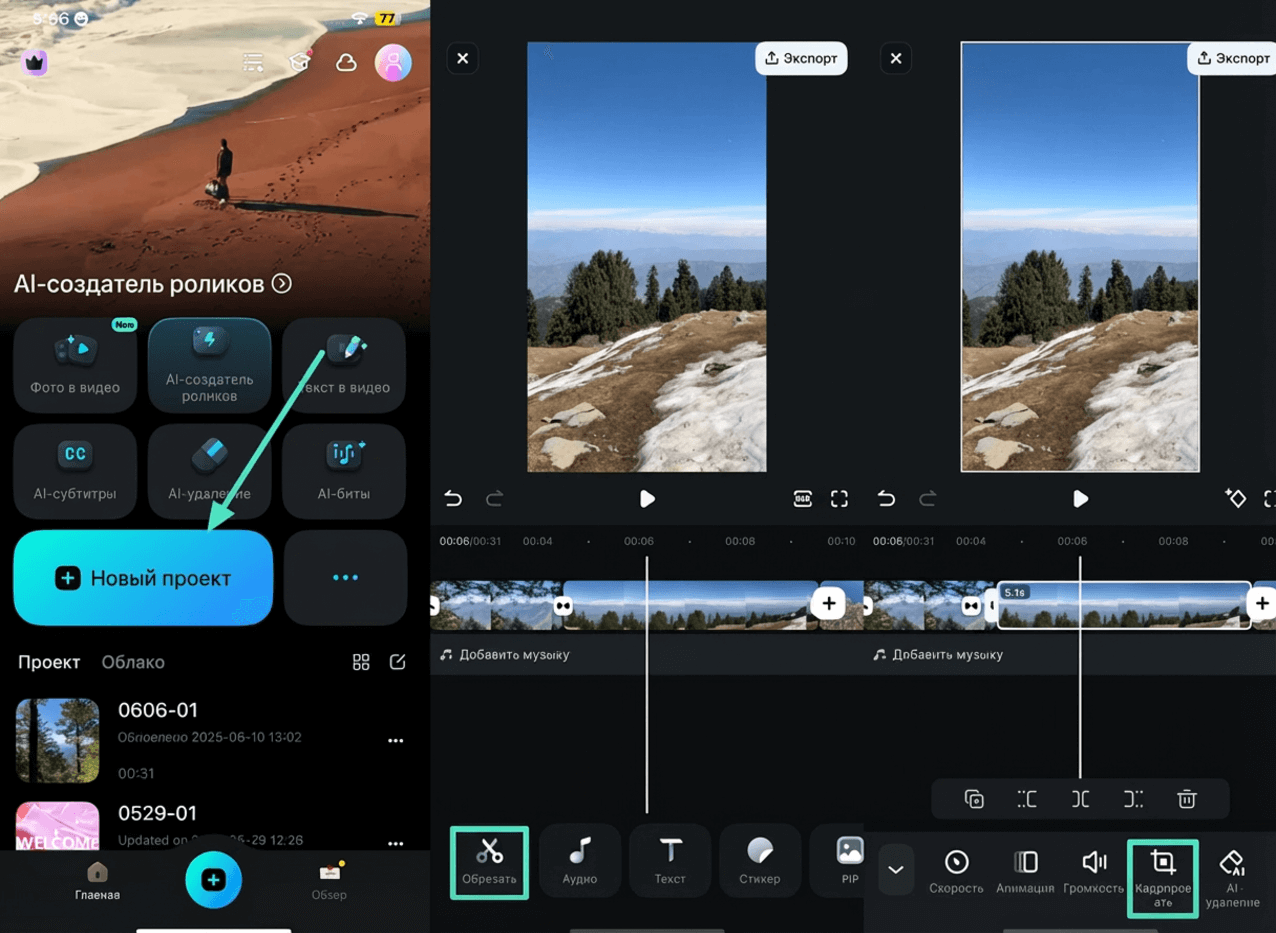Open the Стикер tool
The height and width of the screenshot is (933, 1276).
click(x=760, y=861)
